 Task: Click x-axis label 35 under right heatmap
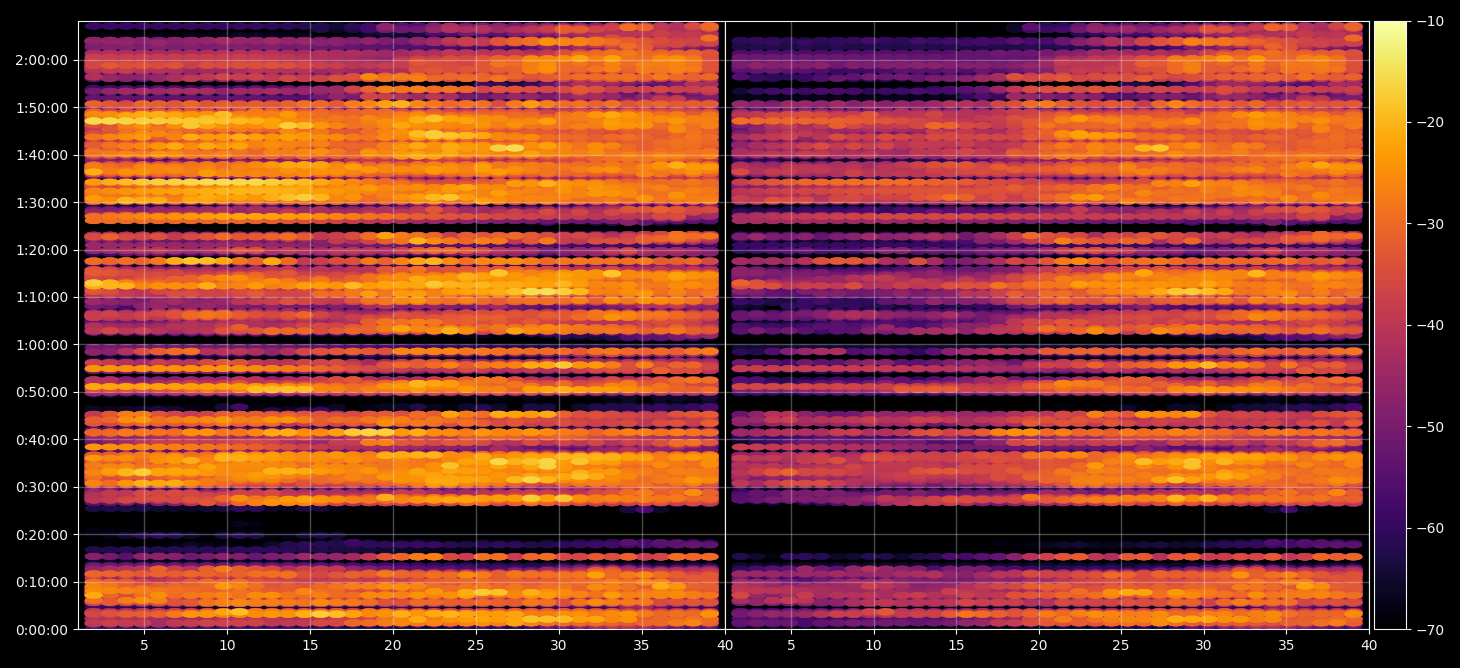point(1288,646)
